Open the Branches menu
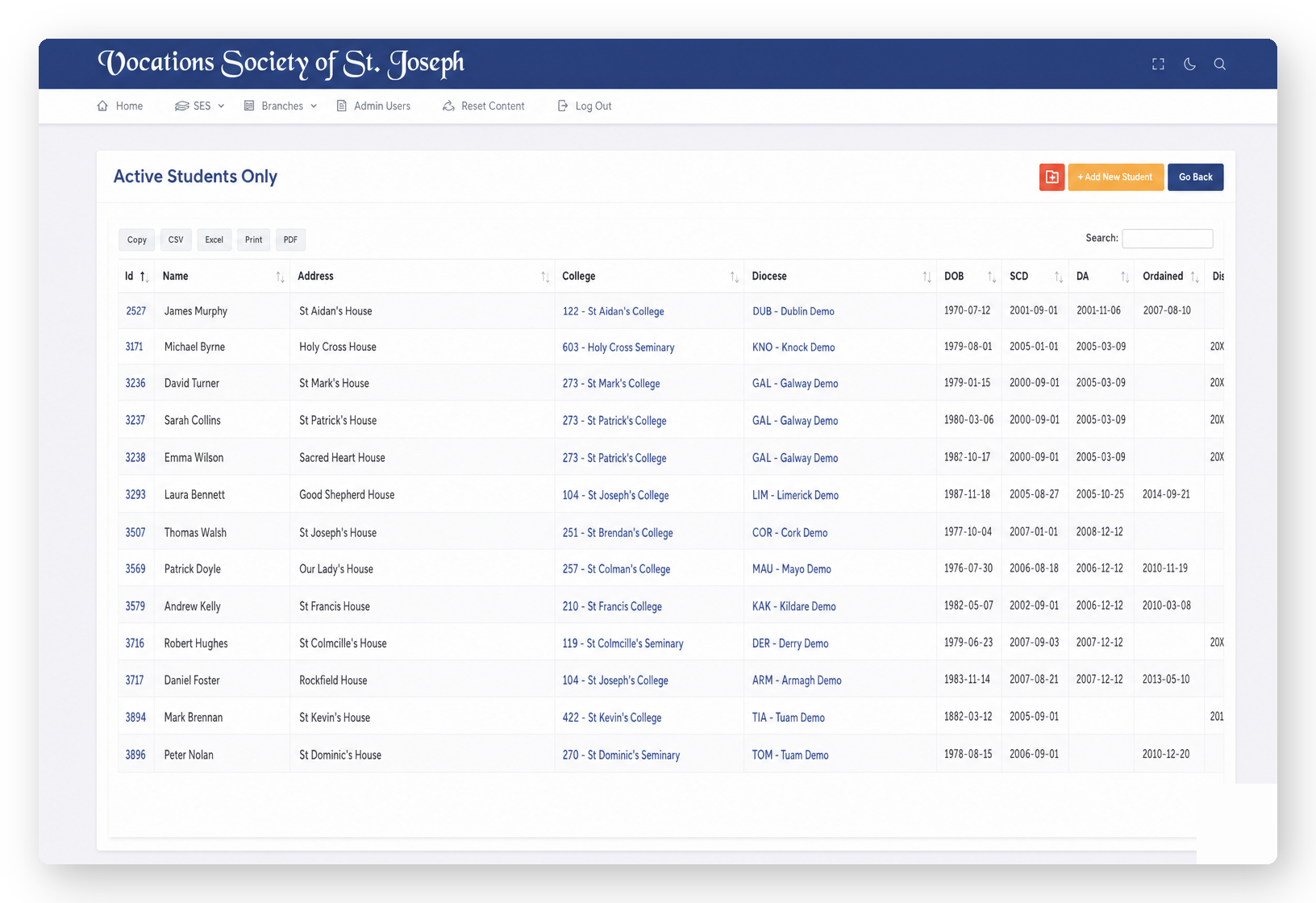Screen dimensions: 1316x903 pos(281,106)
